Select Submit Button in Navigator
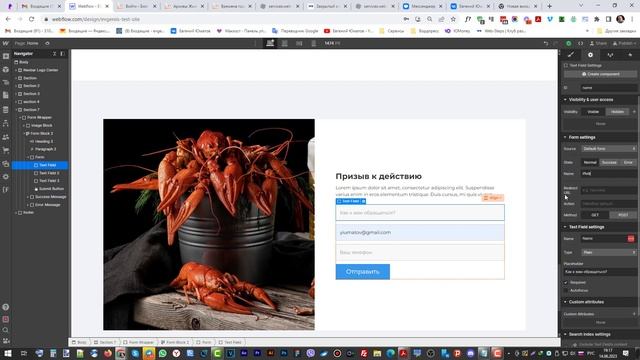The image size is (640, 360). pos(51,189)
